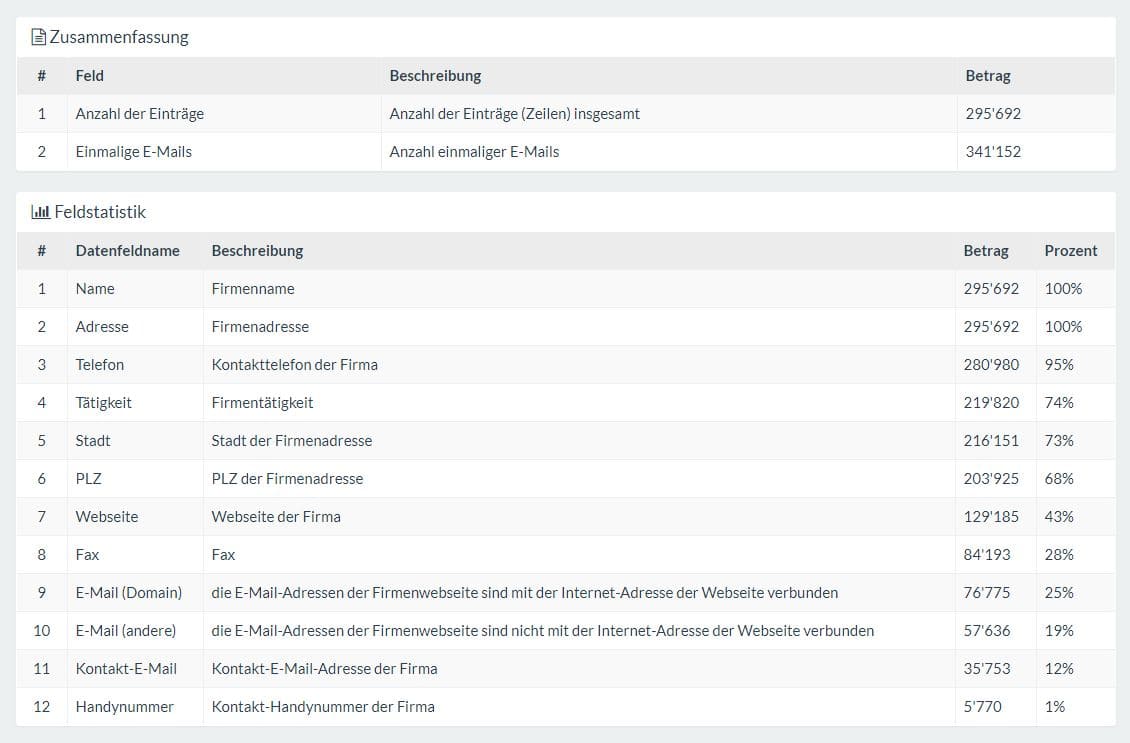This screenshot has height=743, width=1130.
Task: Click the Telefon field name cell
Action: point(99,365)
